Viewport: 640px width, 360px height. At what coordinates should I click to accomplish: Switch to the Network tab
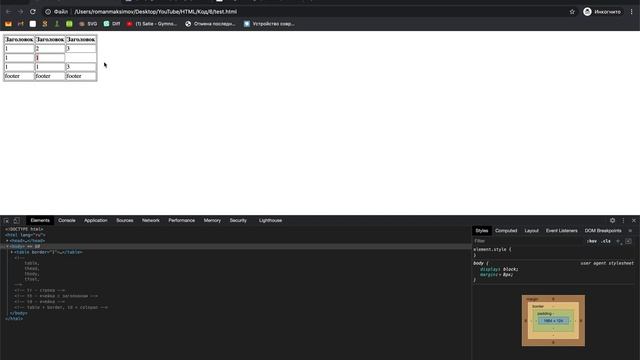151,220
